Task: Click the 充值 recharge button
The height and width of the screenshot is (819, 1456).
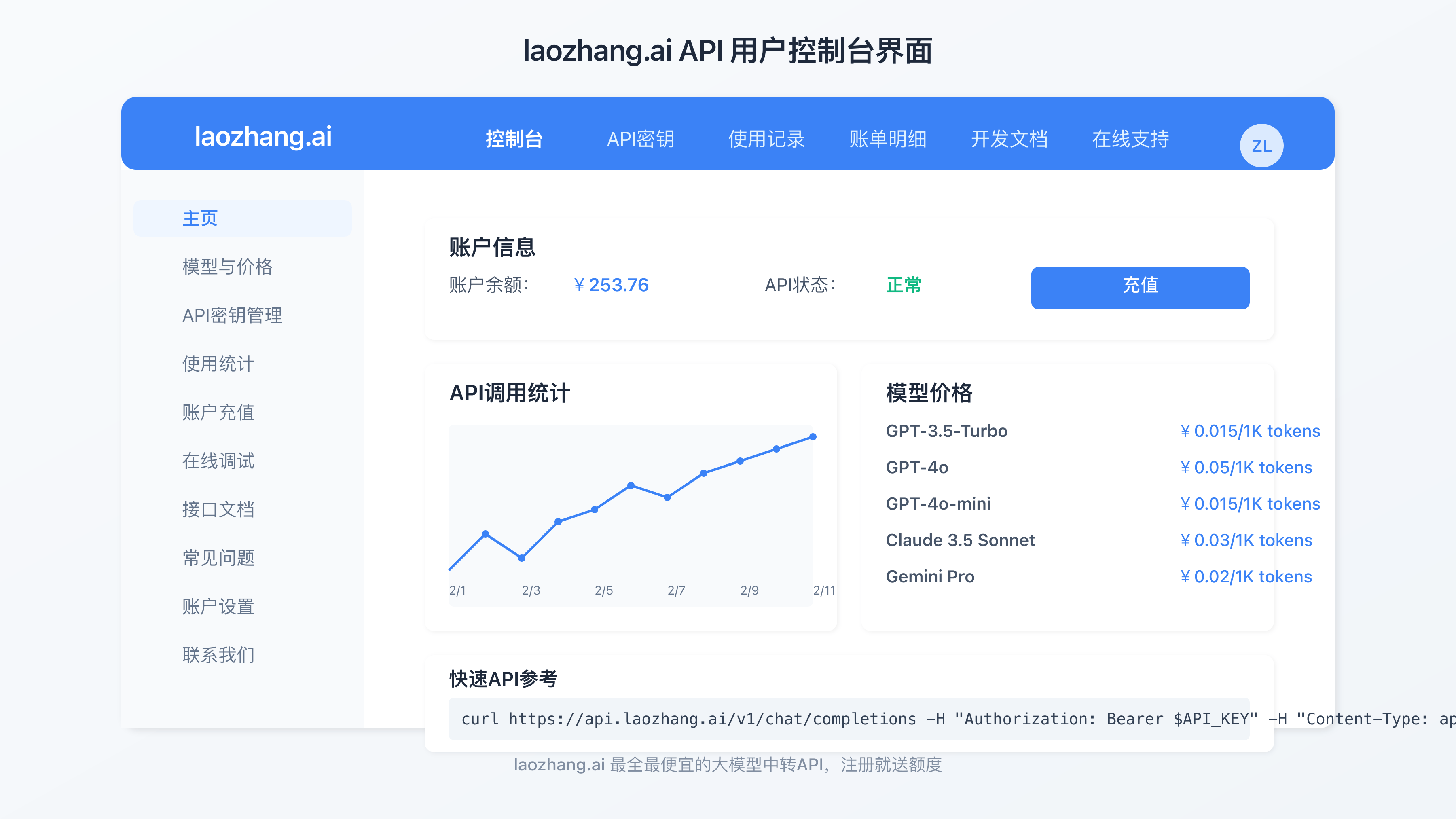Action: coord(1140,288)
